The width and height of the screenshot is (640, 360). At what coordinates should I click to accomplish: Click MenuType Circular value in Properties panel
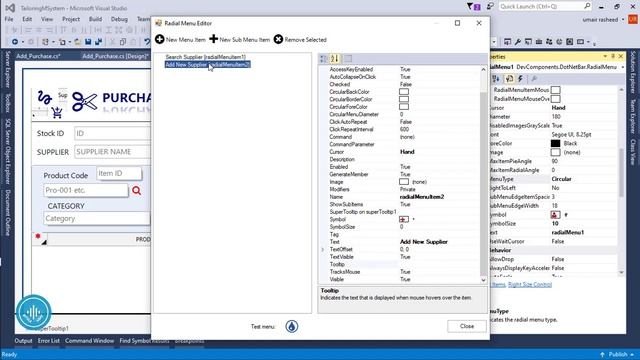pos(561,179)
